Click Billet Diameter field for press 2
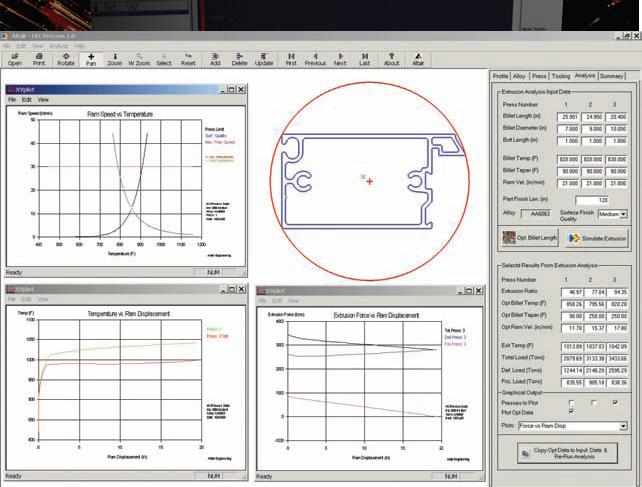 click(592, 129)
